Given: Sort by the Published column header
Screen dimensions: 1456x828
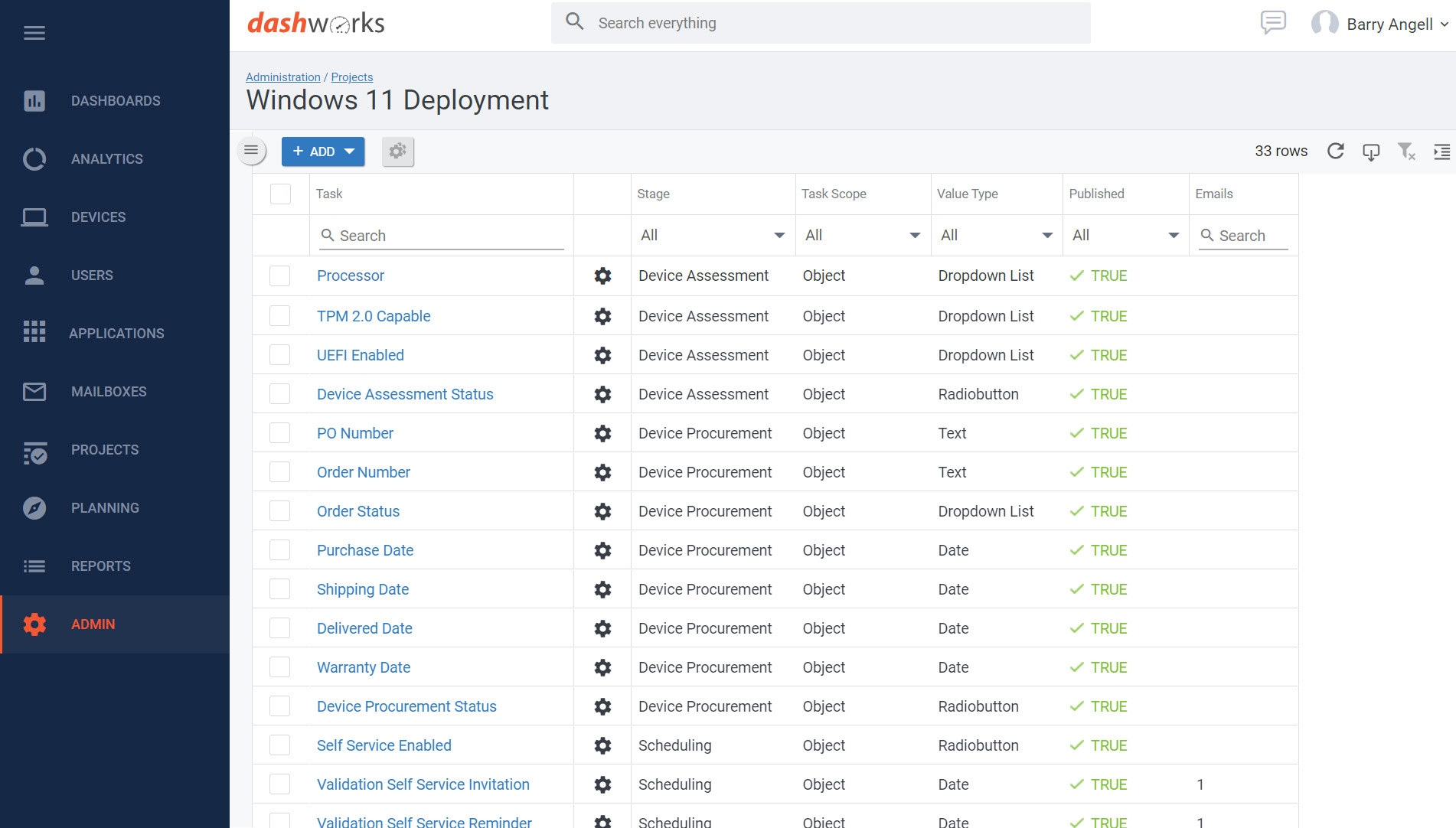Looking at the screenshot, I should (1096, 194).
